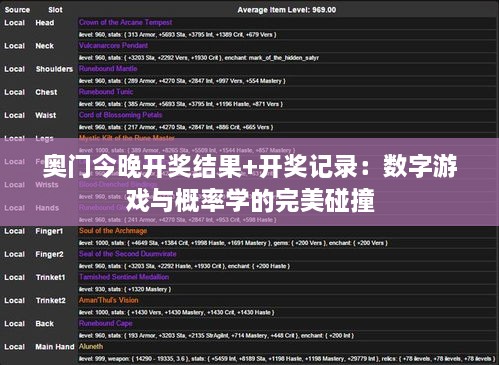The width and height of the screenshot is (499, 365).
Task: Select the Trinket1 slot label
Action: 50,277
